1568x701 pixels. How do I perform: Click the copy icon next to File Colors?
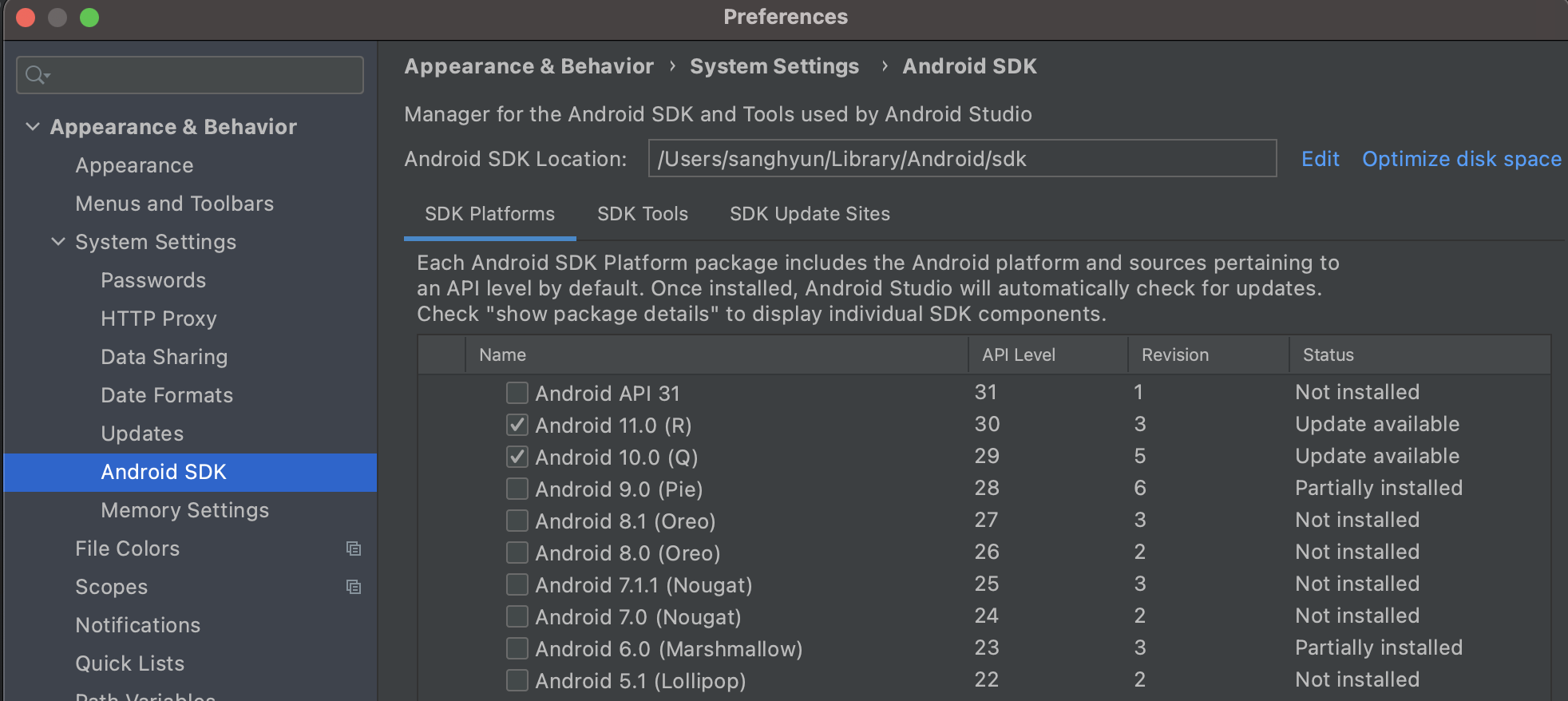354,549
